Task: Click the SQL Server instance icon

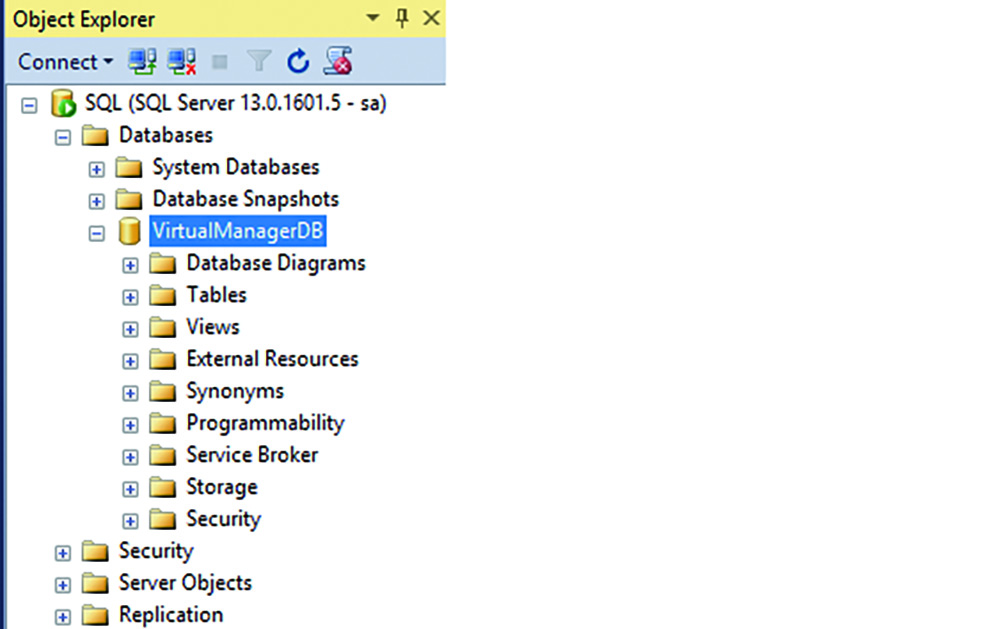Action: click(64, 103)
